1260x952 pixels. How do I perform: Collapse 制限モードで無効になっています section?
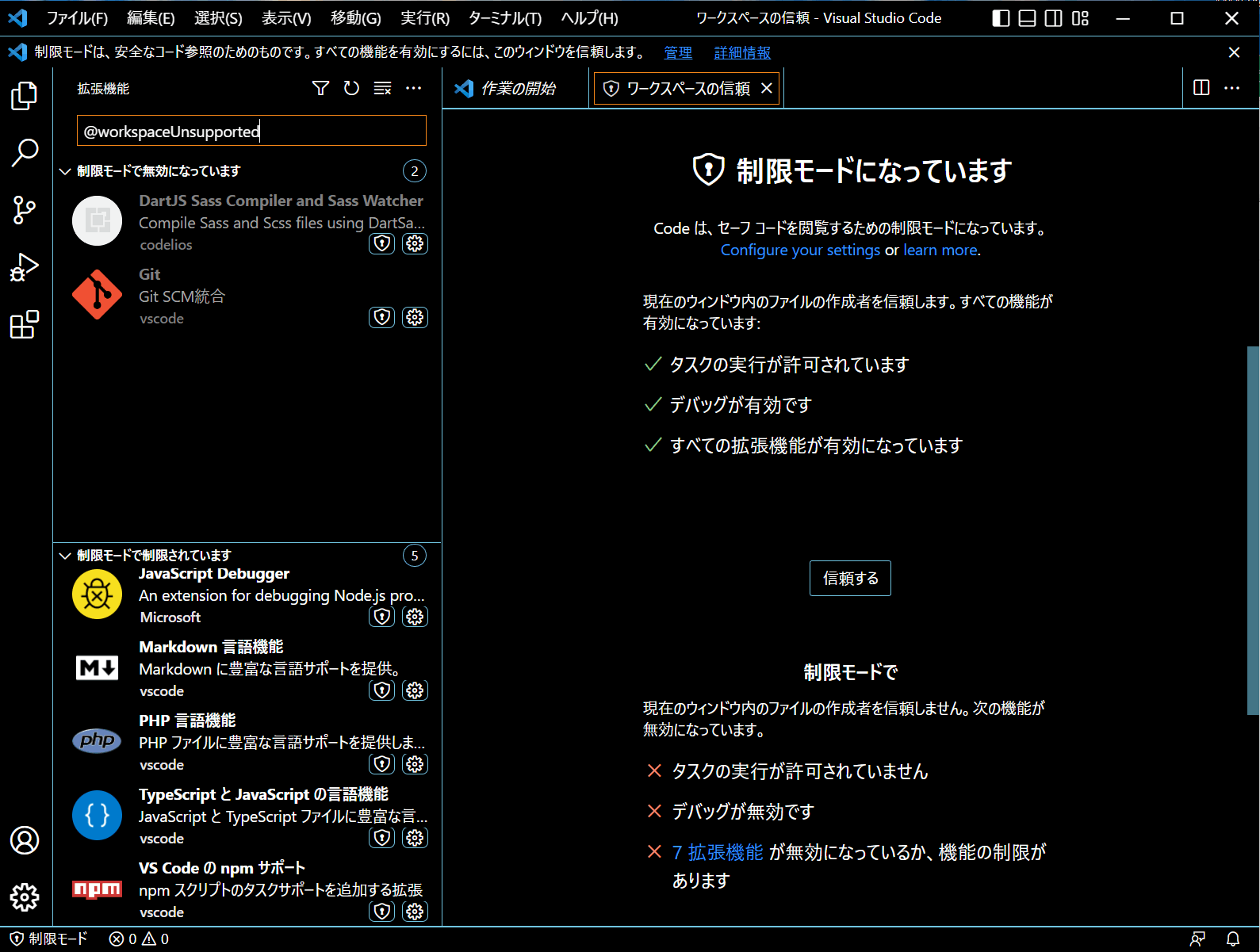click(x=66, y=171)
